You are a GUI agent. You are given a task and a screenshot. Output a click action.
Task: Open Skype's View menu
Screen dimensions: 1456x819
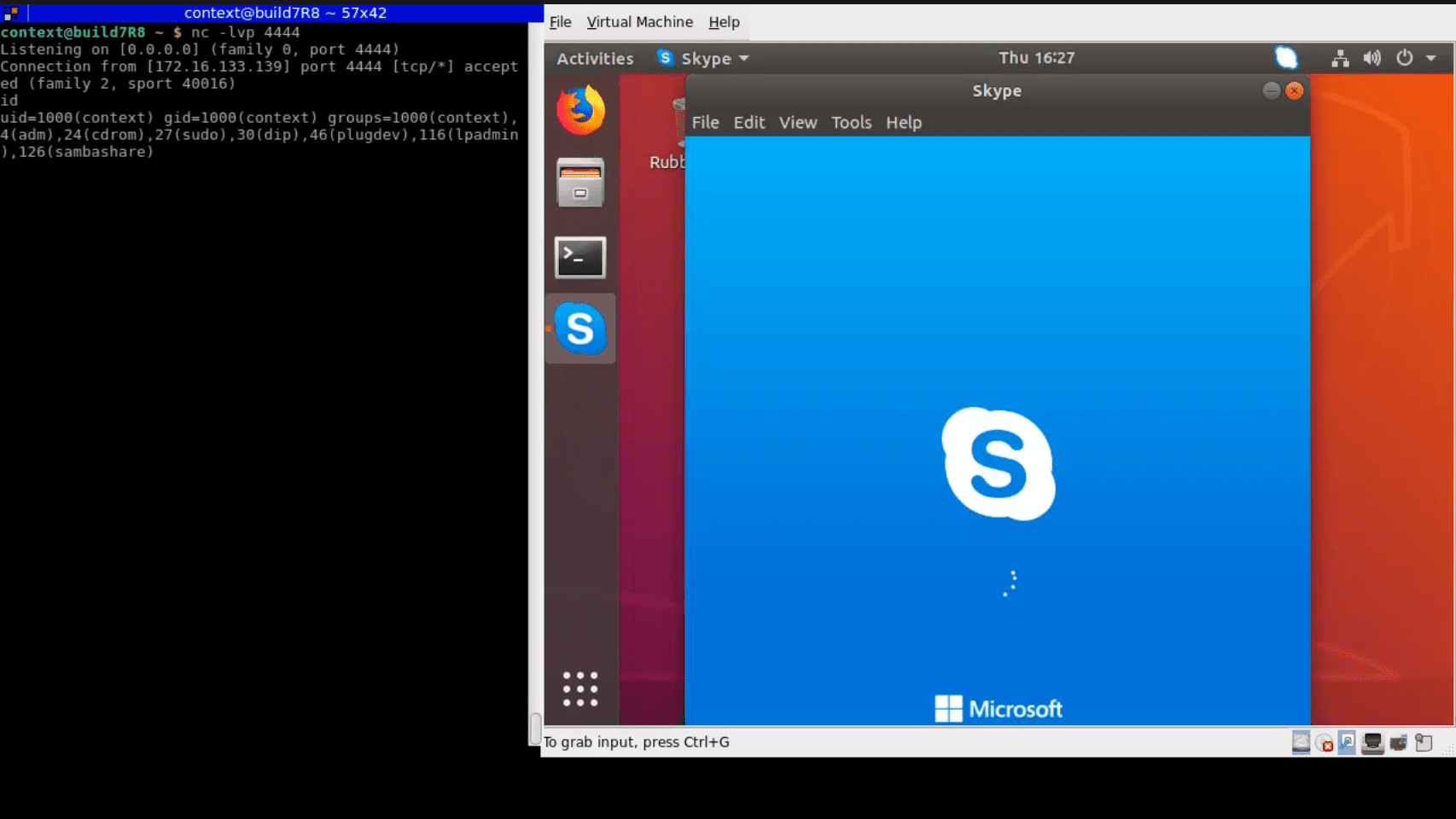pyautogui.click(x=798, y=122)
